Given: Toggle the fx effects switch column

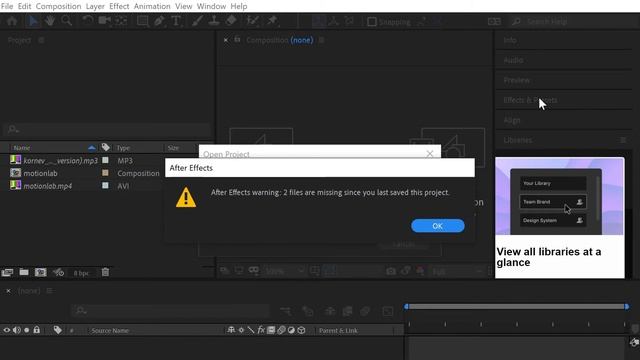Looking at the screenshot, I should (x=261, y=330).
